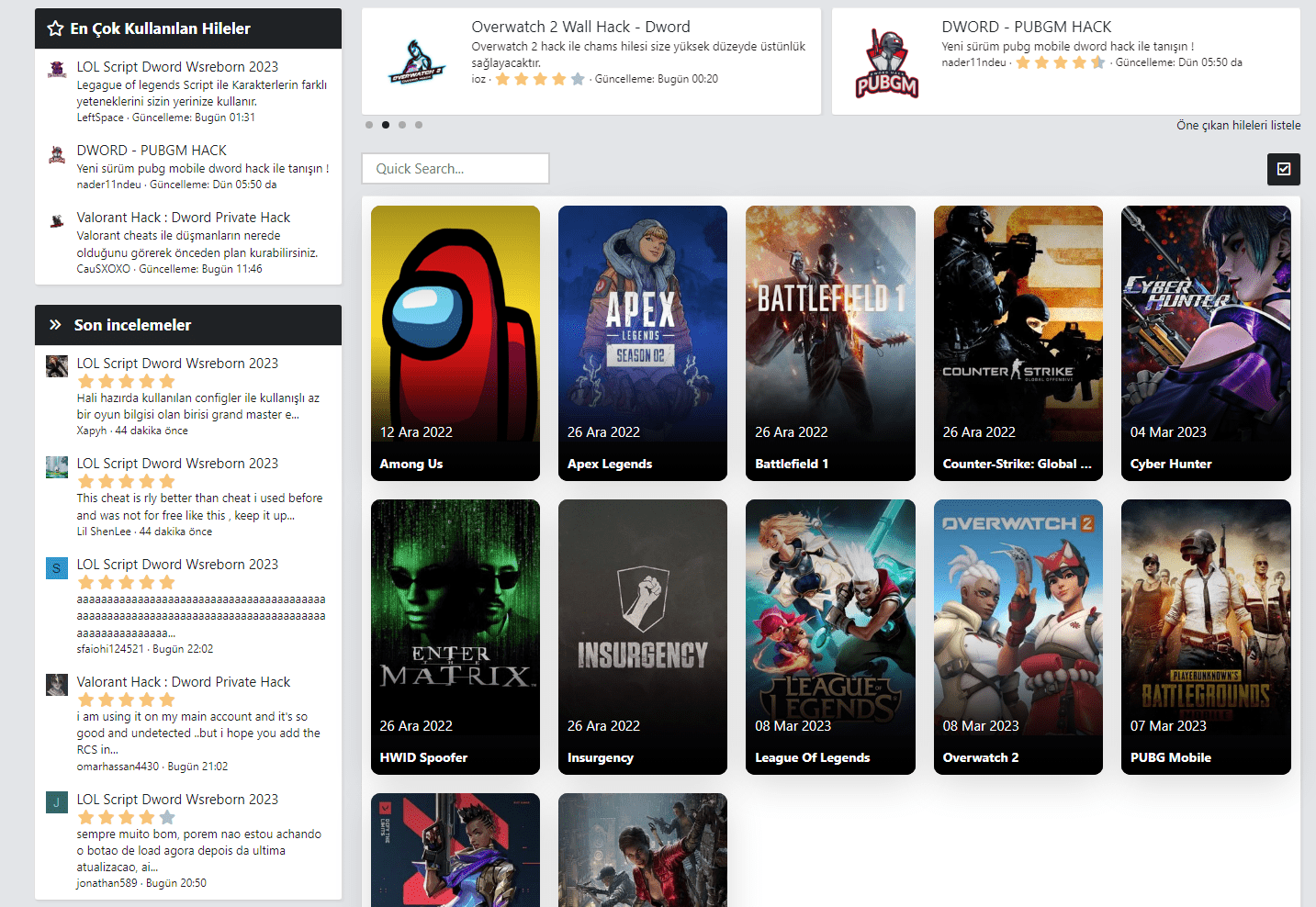1316x907 pixels.
Task: Open the Overwatch 2 game card
Action: pyautogui.click(x=1018, y=637)
